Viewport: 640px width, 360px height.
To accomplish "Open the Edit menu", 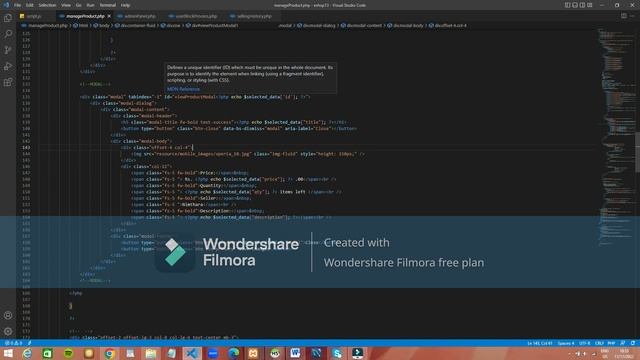I will click(x=30, y=5).
